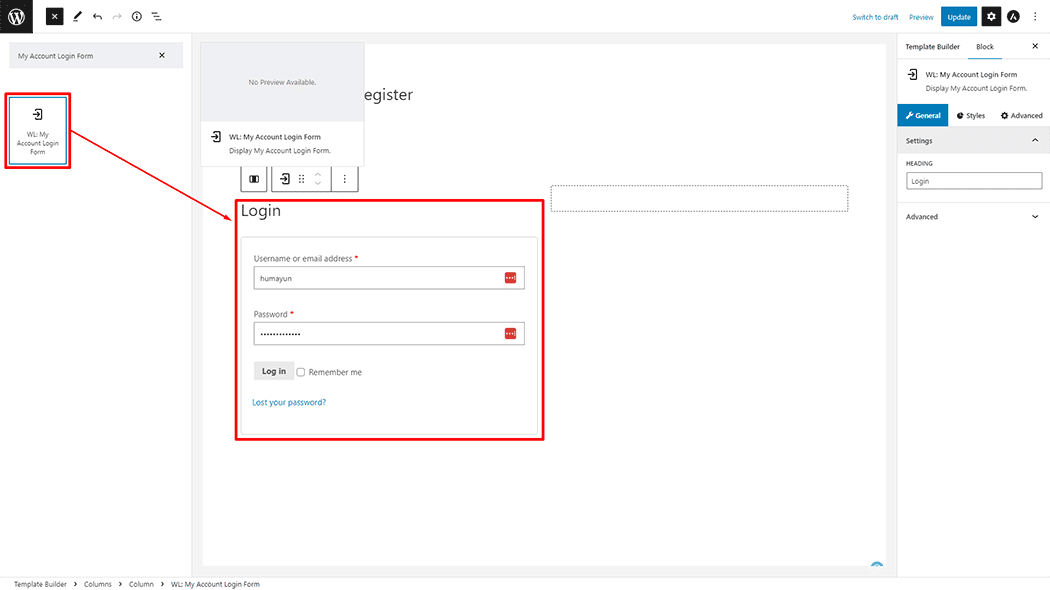Viewport: 1050px width, 590px height.
Task: Open the list view outline
Action: [x=157, y=16]
